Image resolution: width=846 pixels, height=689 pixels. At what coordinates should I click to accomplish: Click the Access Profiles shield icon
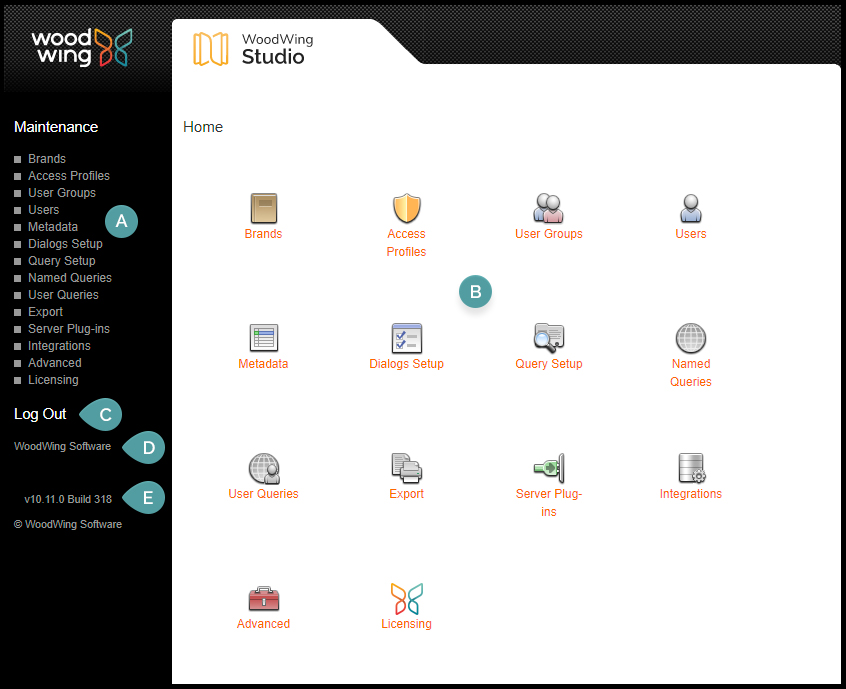tap(406, 208)
